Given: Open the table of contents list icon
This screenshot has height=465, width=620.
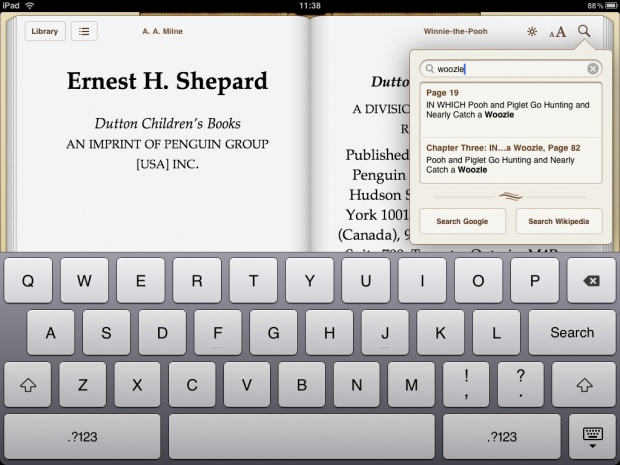Looking at the screenshot, I should click(x=84, y=31).
